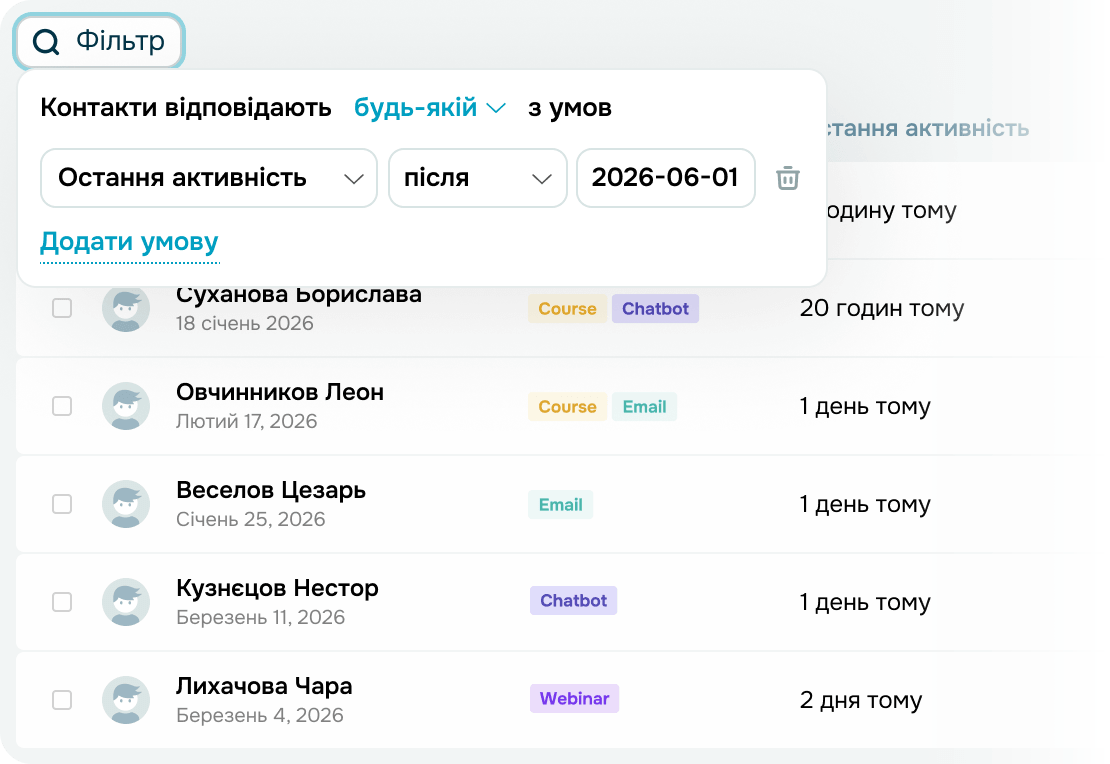Image resolution: width=1110 pixels, height=764 pixels.
Task: Click the date 'Лютий 17, 2026'
Action: 246,421
